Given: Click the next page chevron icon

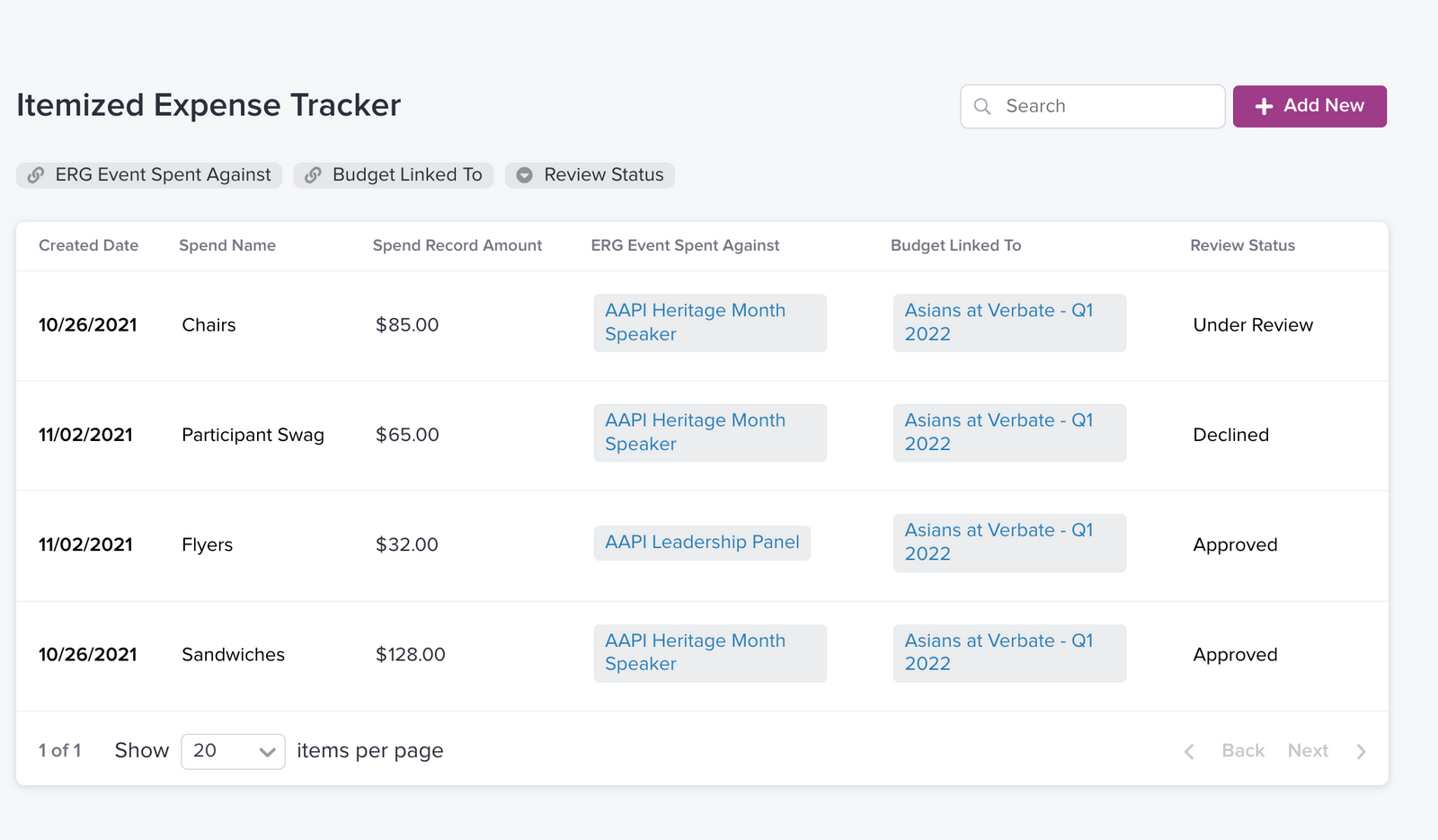Looking at the screenshot, I should [x=1361, y=752].
